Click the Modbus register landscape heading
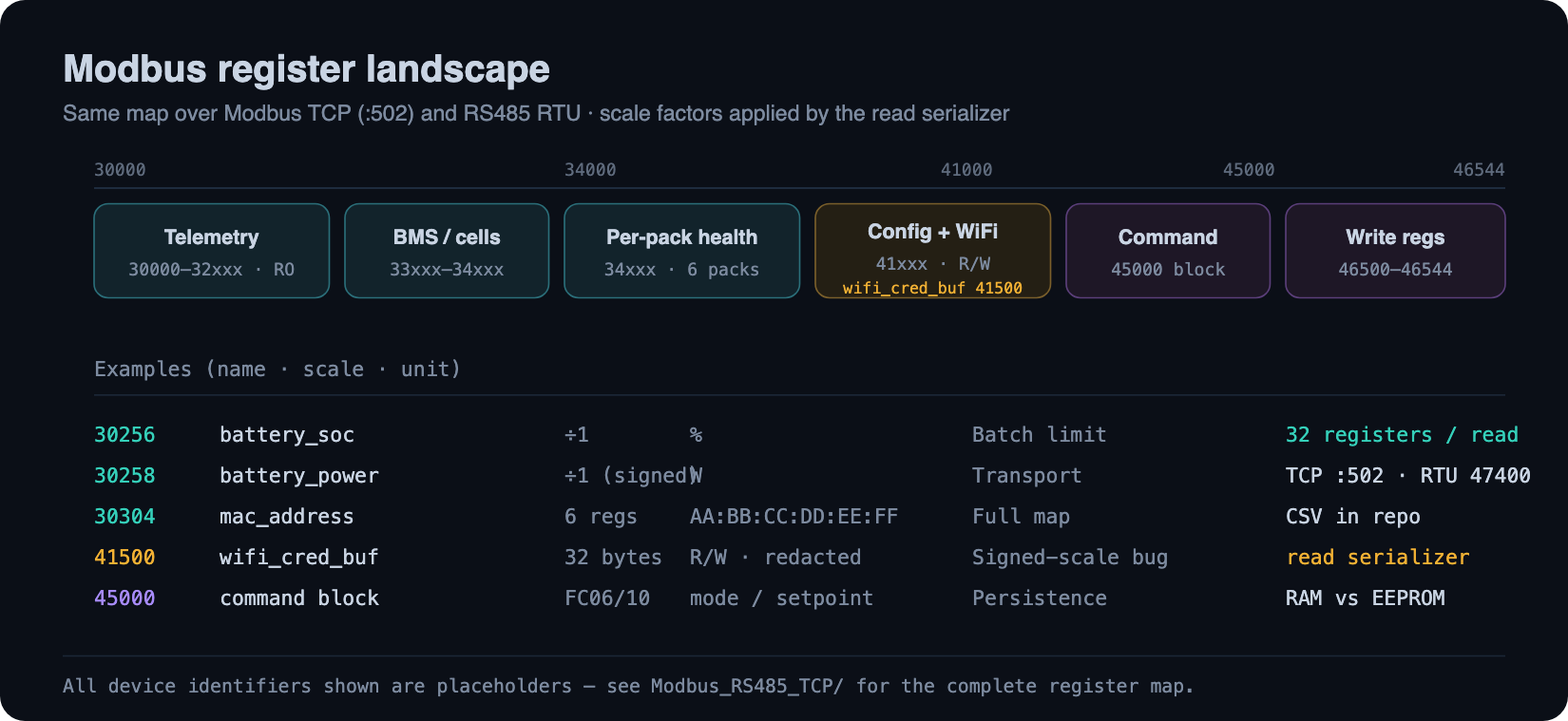Viewport: 1568px width, 721px height. [x=306, y=69]
